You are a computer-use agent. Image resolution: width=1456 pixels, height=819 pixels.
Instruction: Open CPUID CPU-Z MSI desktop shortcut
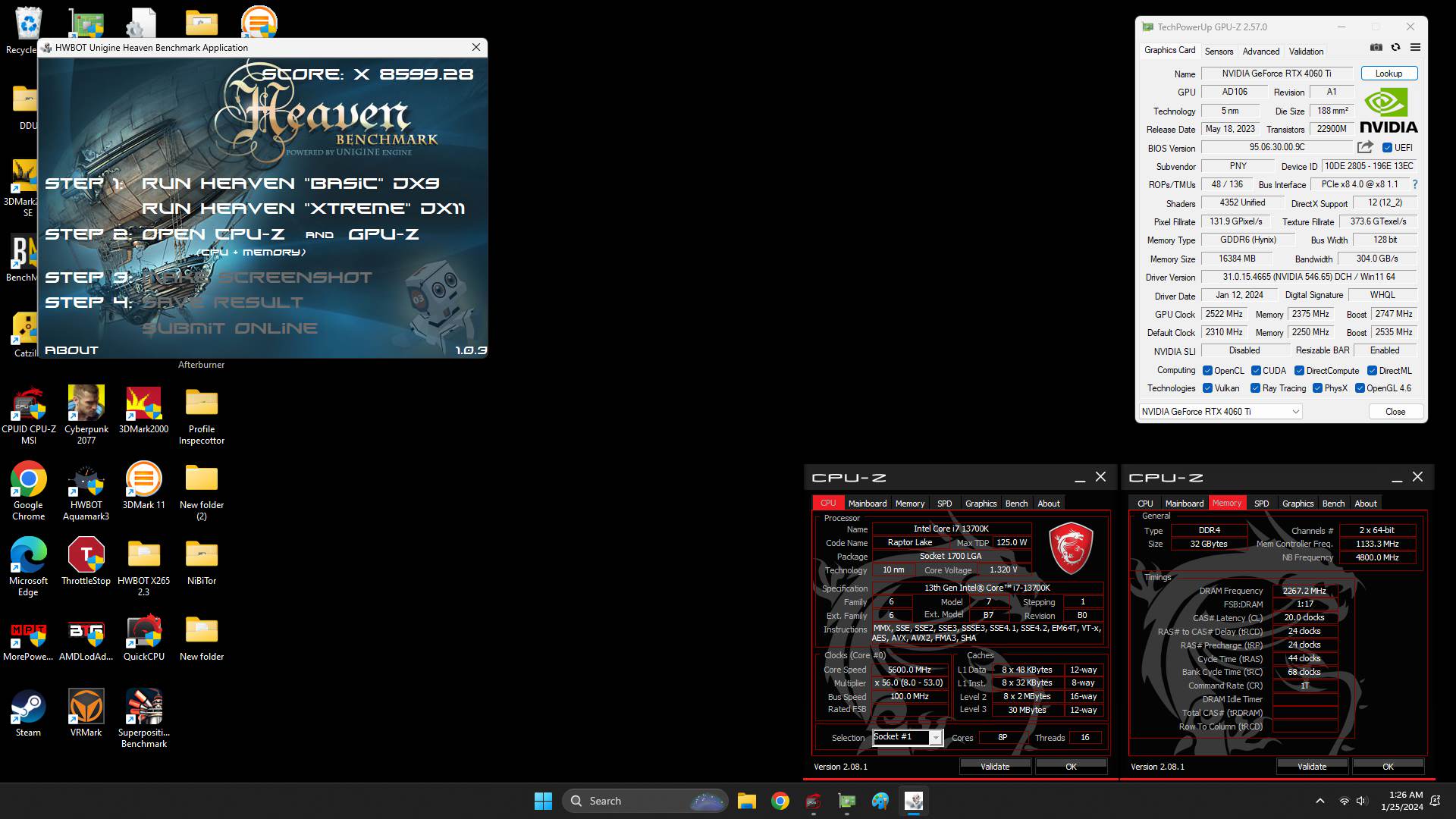tap(29, 414)
